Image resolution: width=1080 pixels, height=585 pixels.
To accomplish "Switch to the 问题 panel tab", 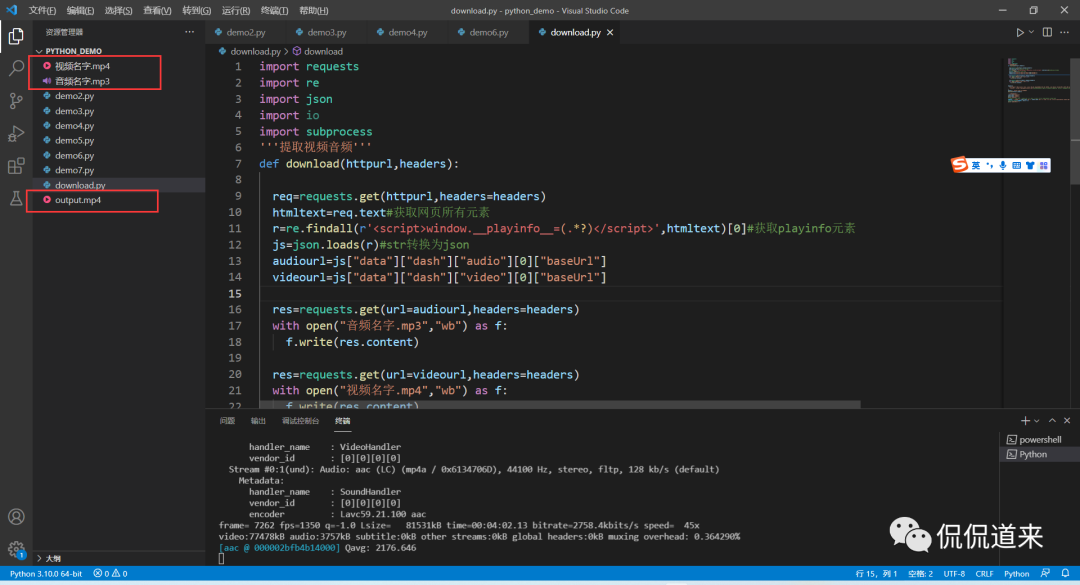I will coord(227,420).
